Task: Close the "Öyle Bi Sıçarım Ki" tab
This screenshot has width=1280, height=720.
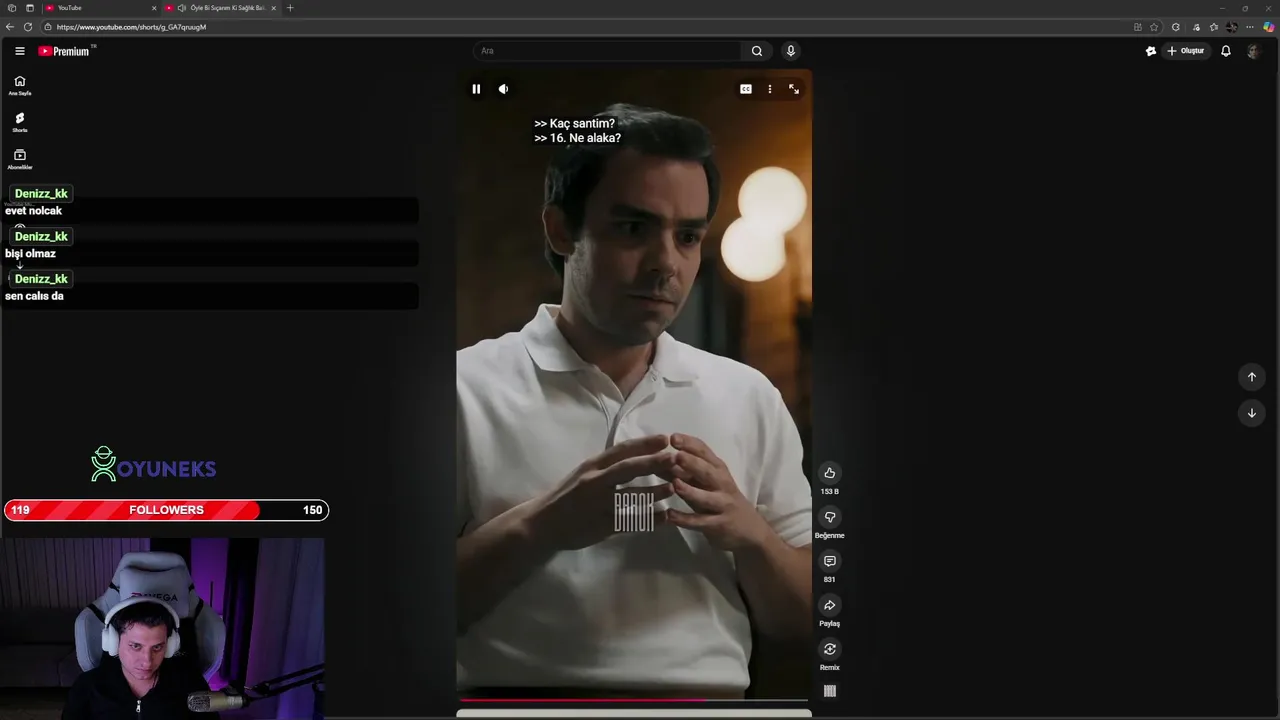Action: (273, 8)
